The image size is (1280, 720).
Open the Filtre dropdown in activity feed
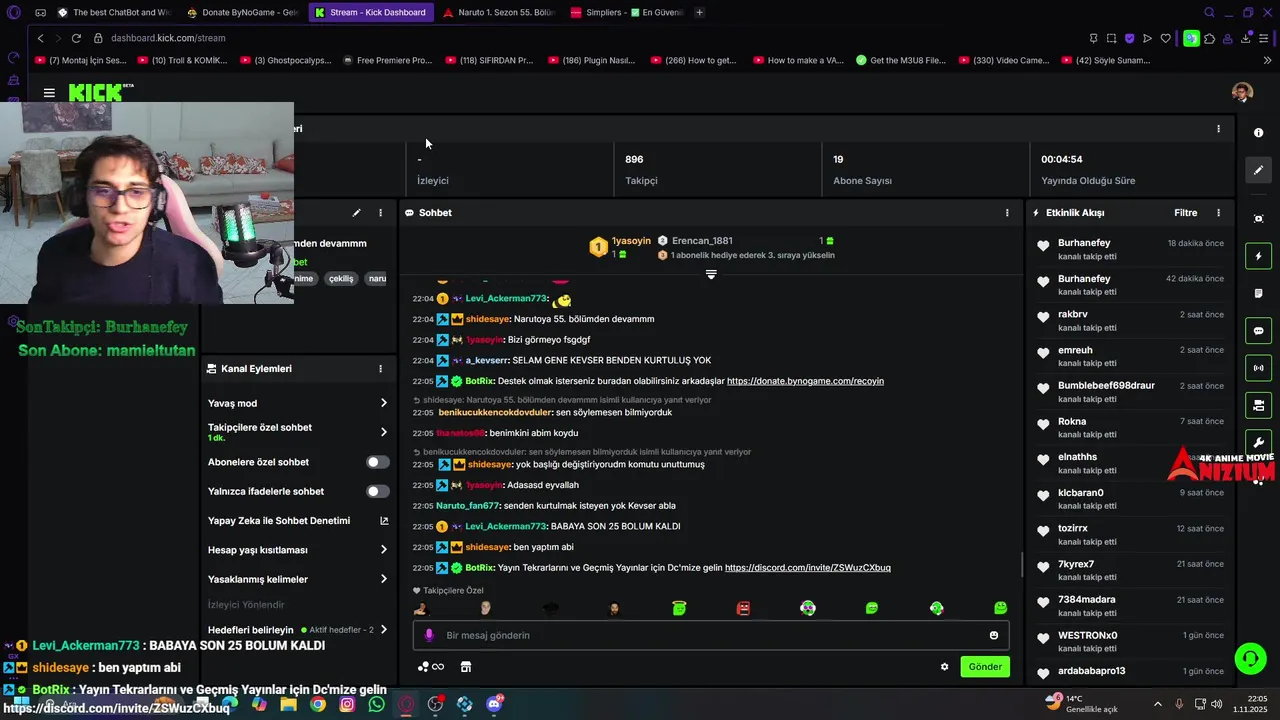click(1185, 213)
